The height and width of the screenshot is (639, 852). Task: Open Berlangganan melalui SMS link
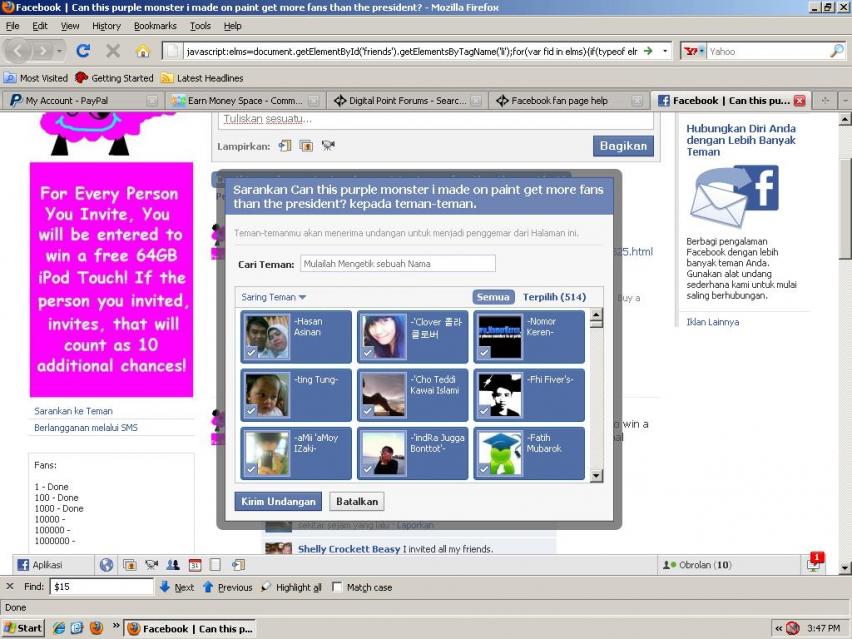tap(86, 428)
